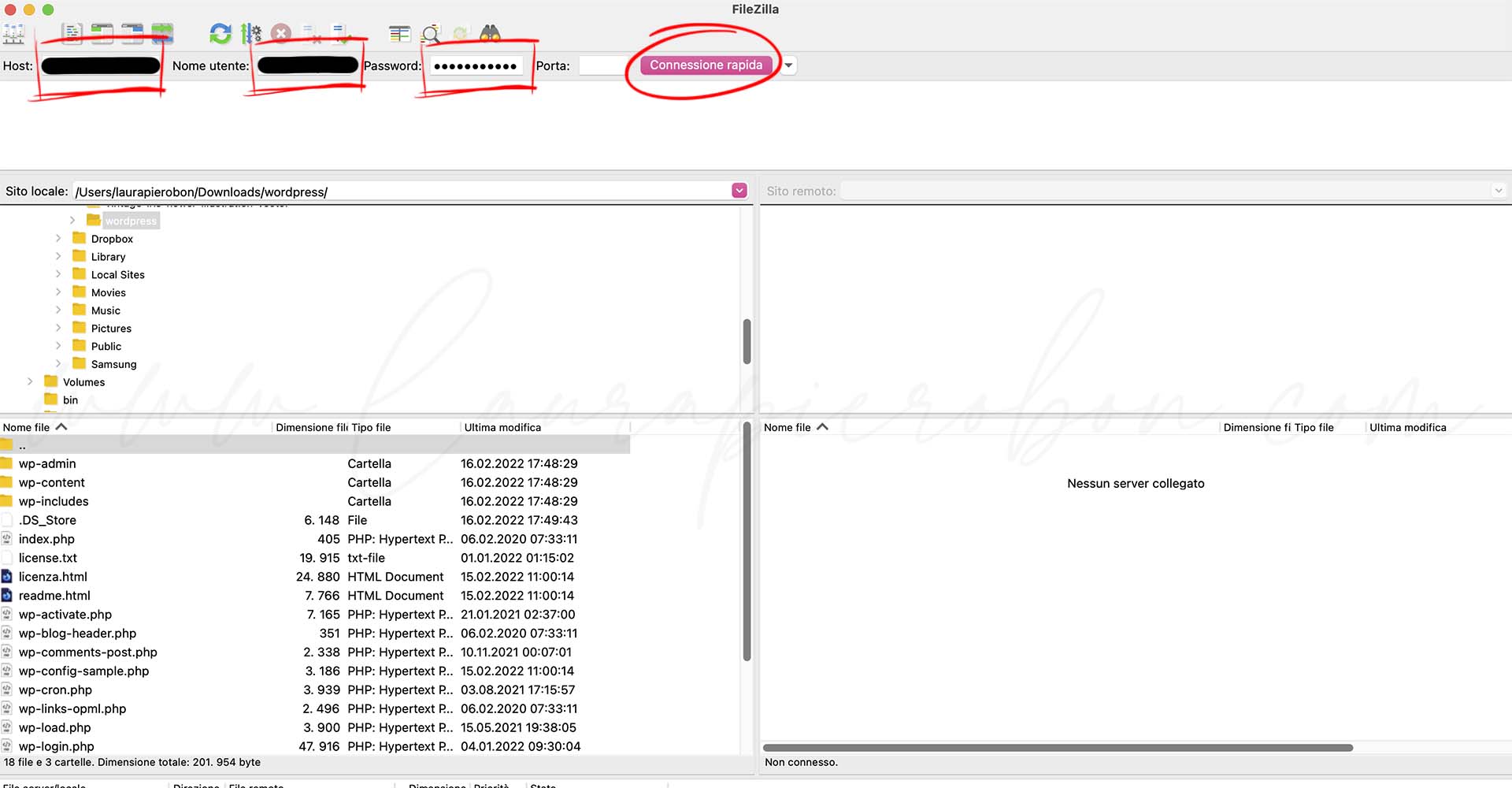Expand the wordpress folder in tree
Viewport: 1512px width, 788px height.
click(72, 221)
